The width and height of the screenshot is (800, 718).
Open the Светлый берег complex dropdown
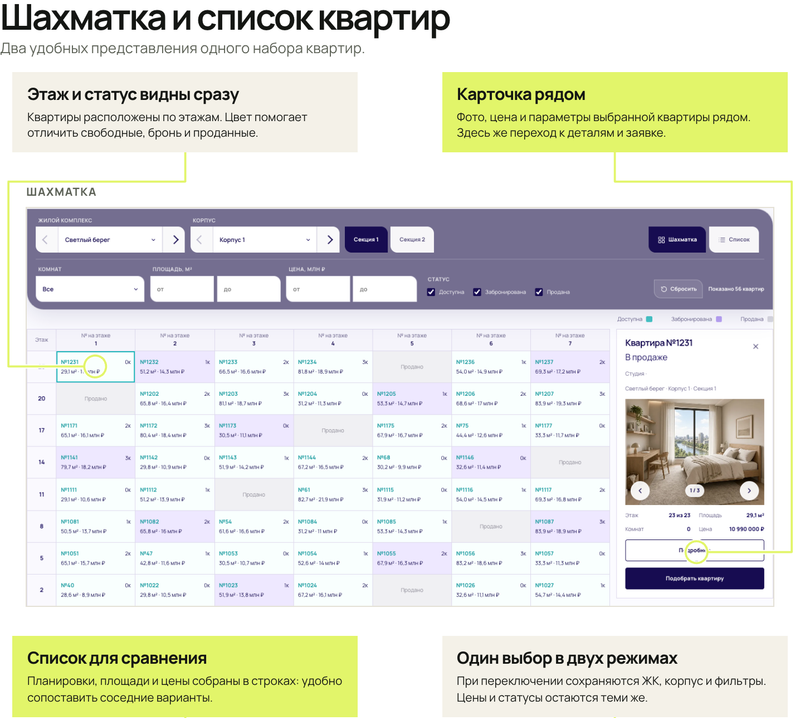click(x=109, y=239)
